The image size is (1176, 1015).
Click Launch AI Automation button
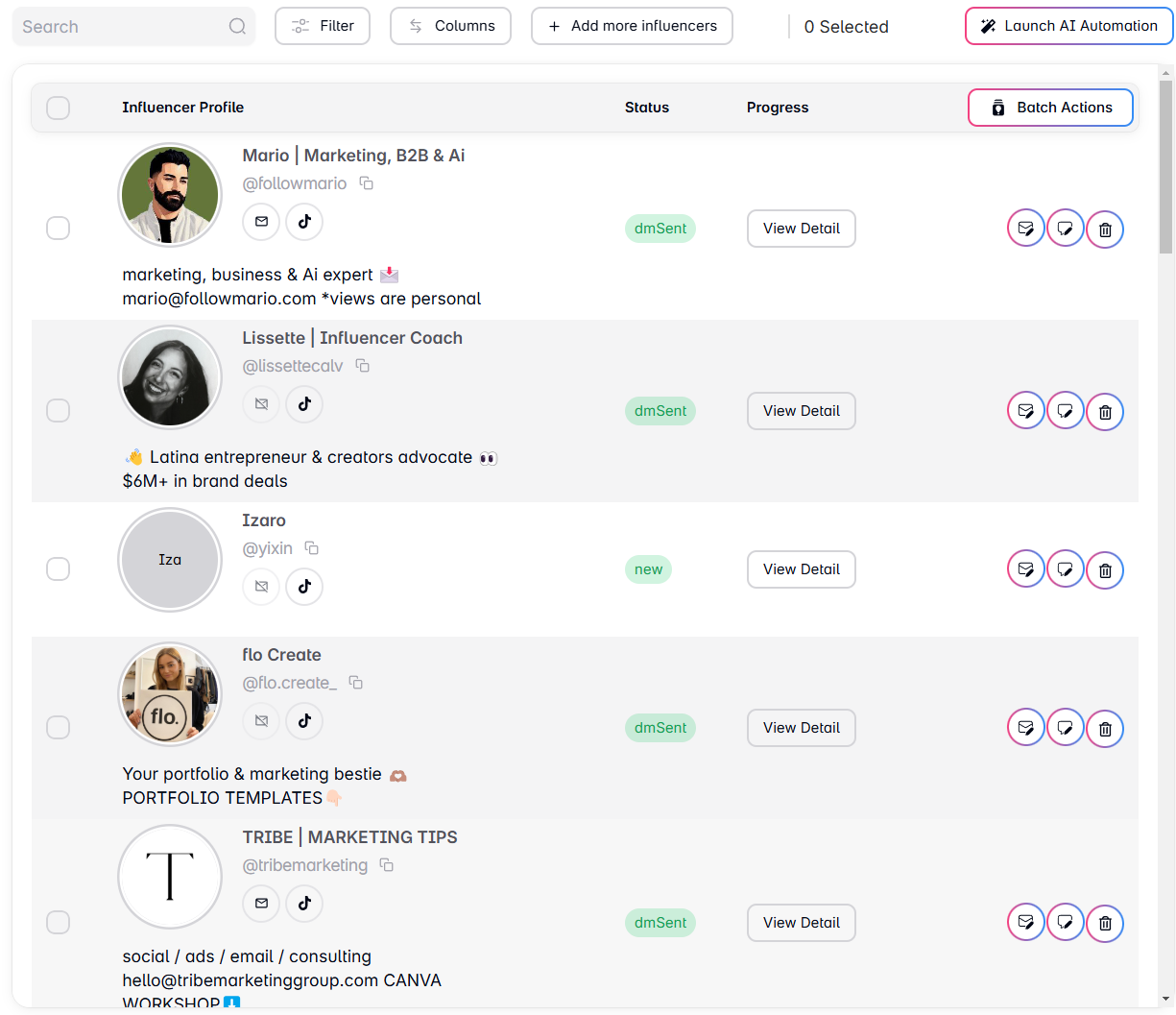click(1068, 26)
